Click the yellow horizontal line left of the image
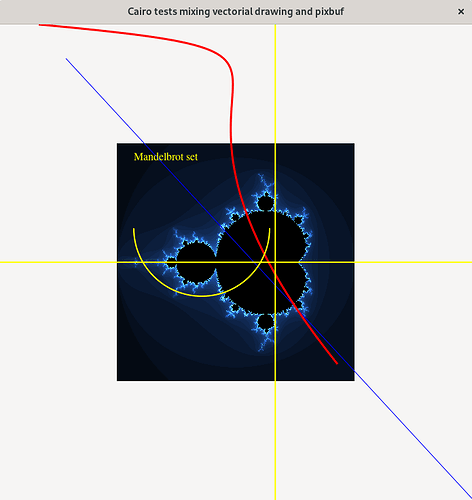 click(x=58, y=262)
